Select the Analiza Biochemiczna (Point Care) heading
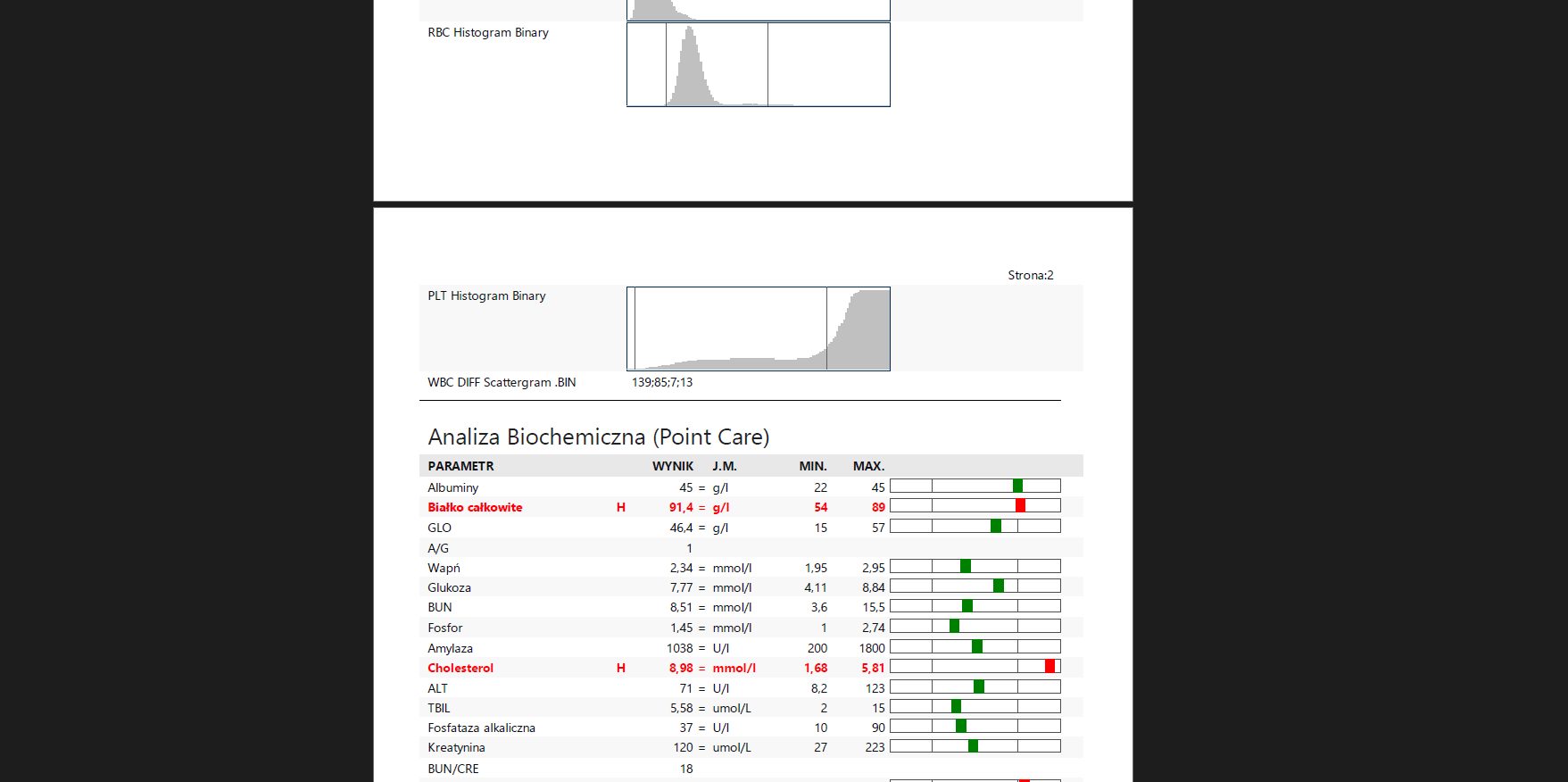This screenshot has width=1568, height=782. (x=598, y=437)
